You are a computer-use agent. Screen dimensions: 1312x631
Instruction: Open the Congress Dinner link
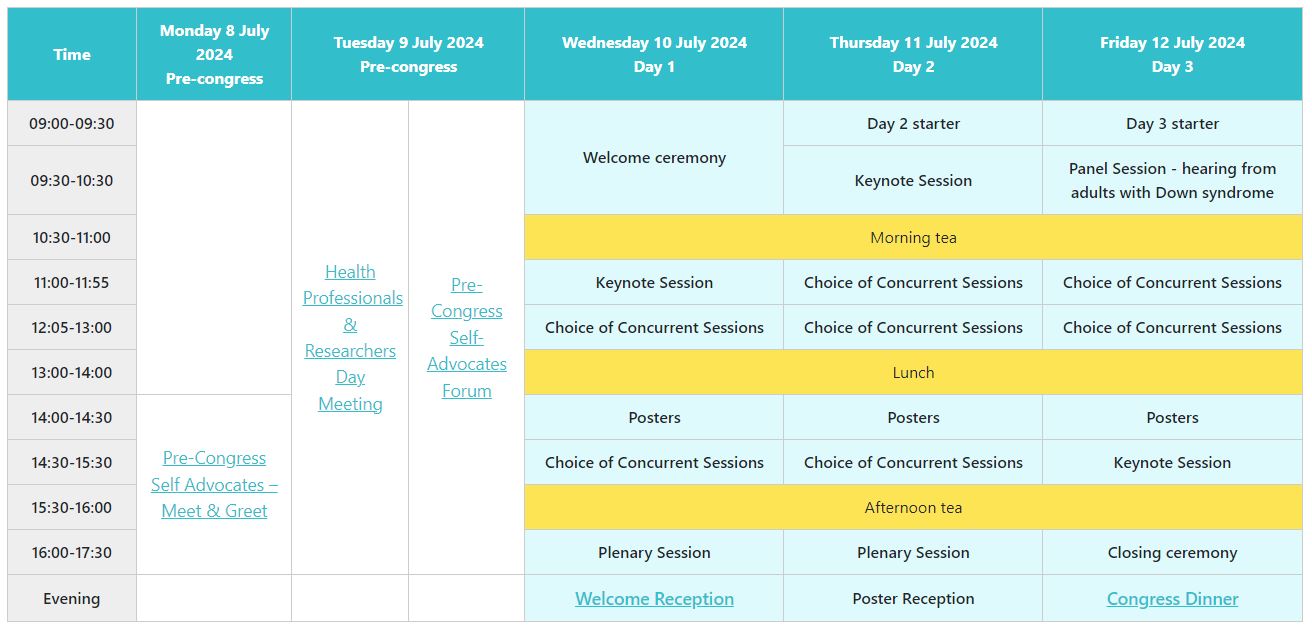point(1172,599)
